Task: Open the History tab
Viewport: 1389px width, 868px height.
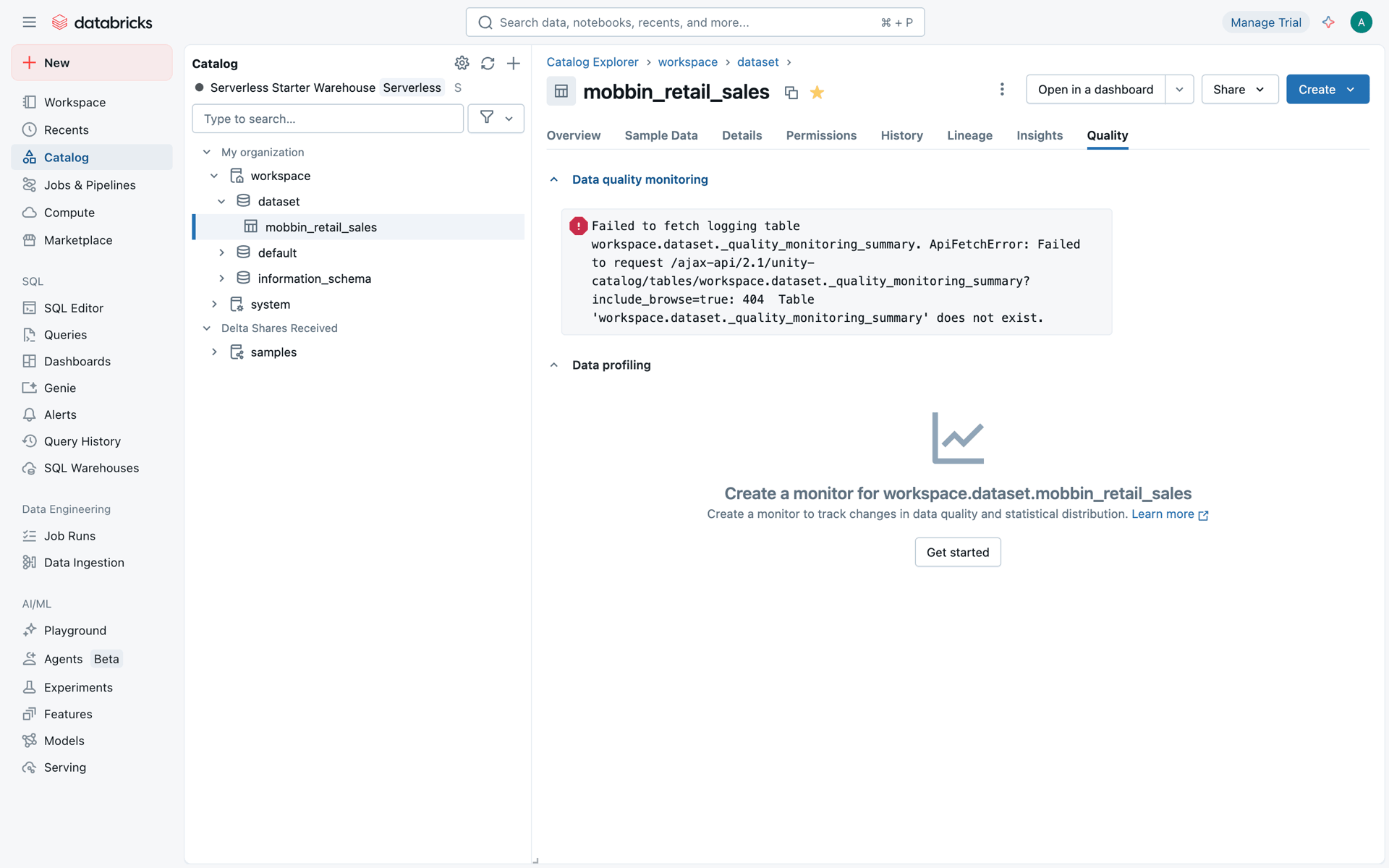Action: 902,135
